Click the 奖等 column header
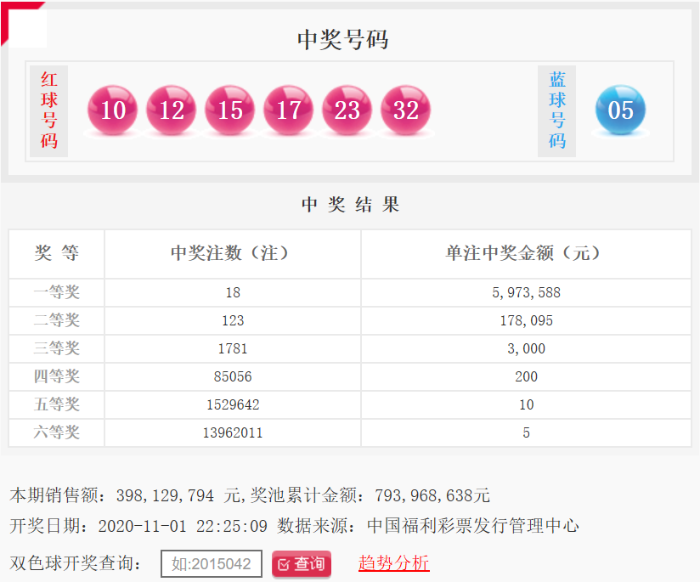The height and width of the screenshot is (582, 700). tap(57, 254)
